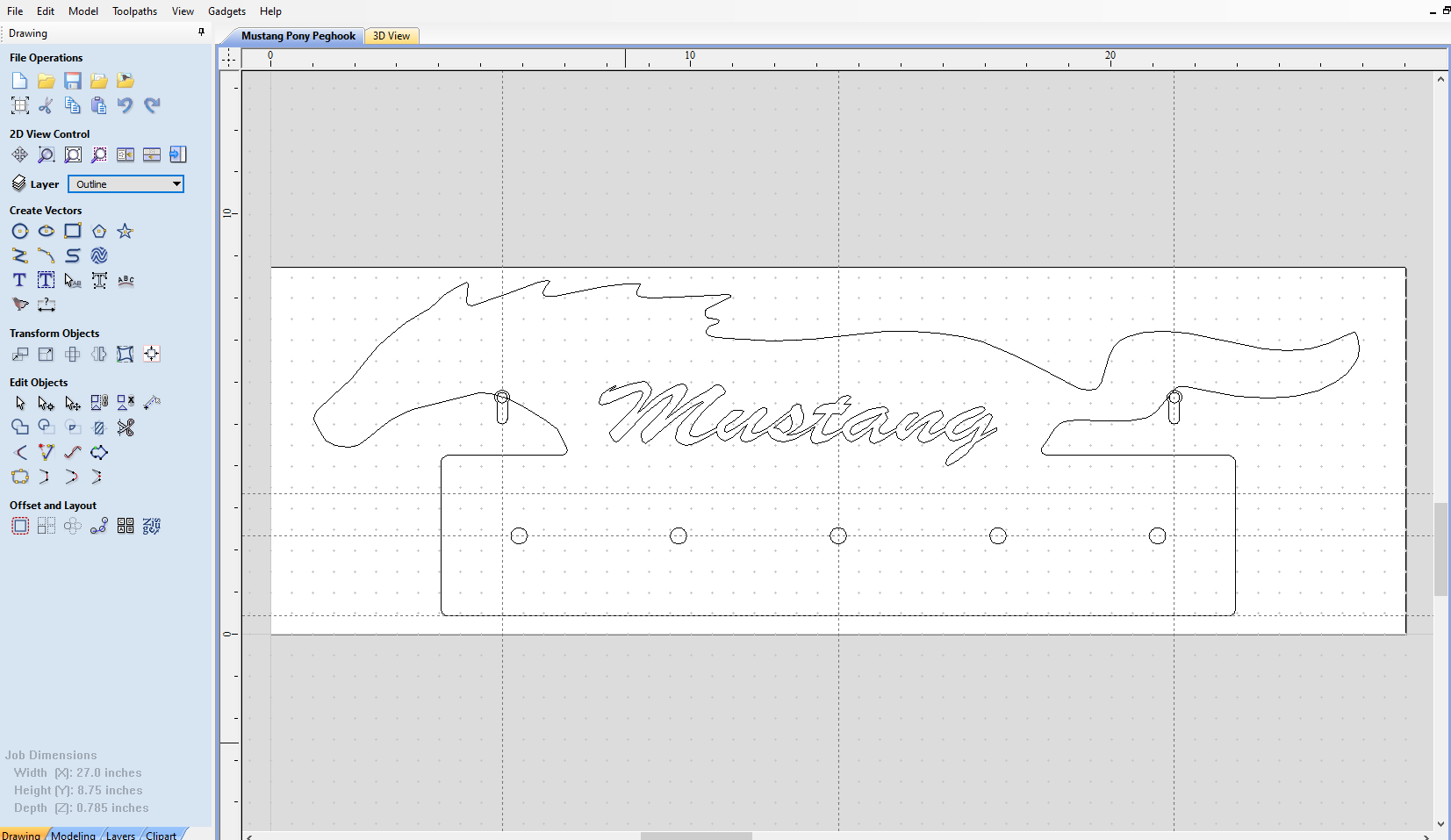Create auto layout text in box
The width and height of the screenshot is (1451, 840).
(46, 280)
